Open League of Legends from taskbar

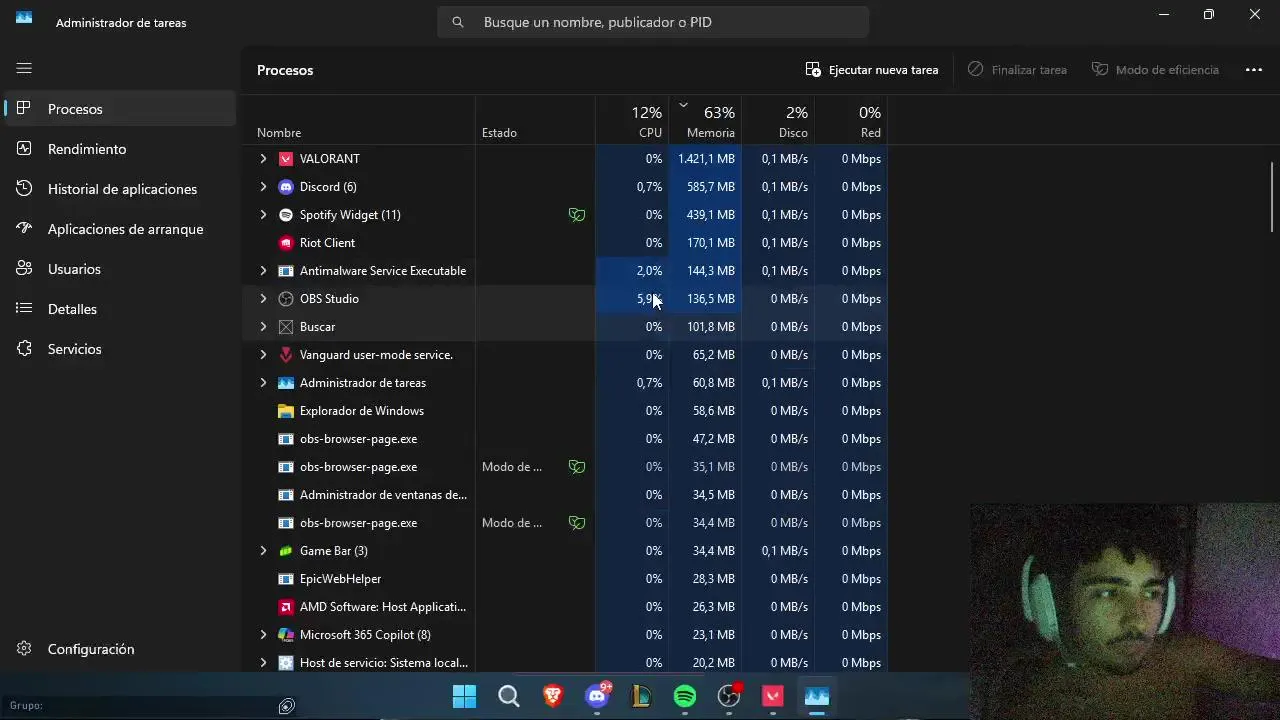(x=641, y=696)
